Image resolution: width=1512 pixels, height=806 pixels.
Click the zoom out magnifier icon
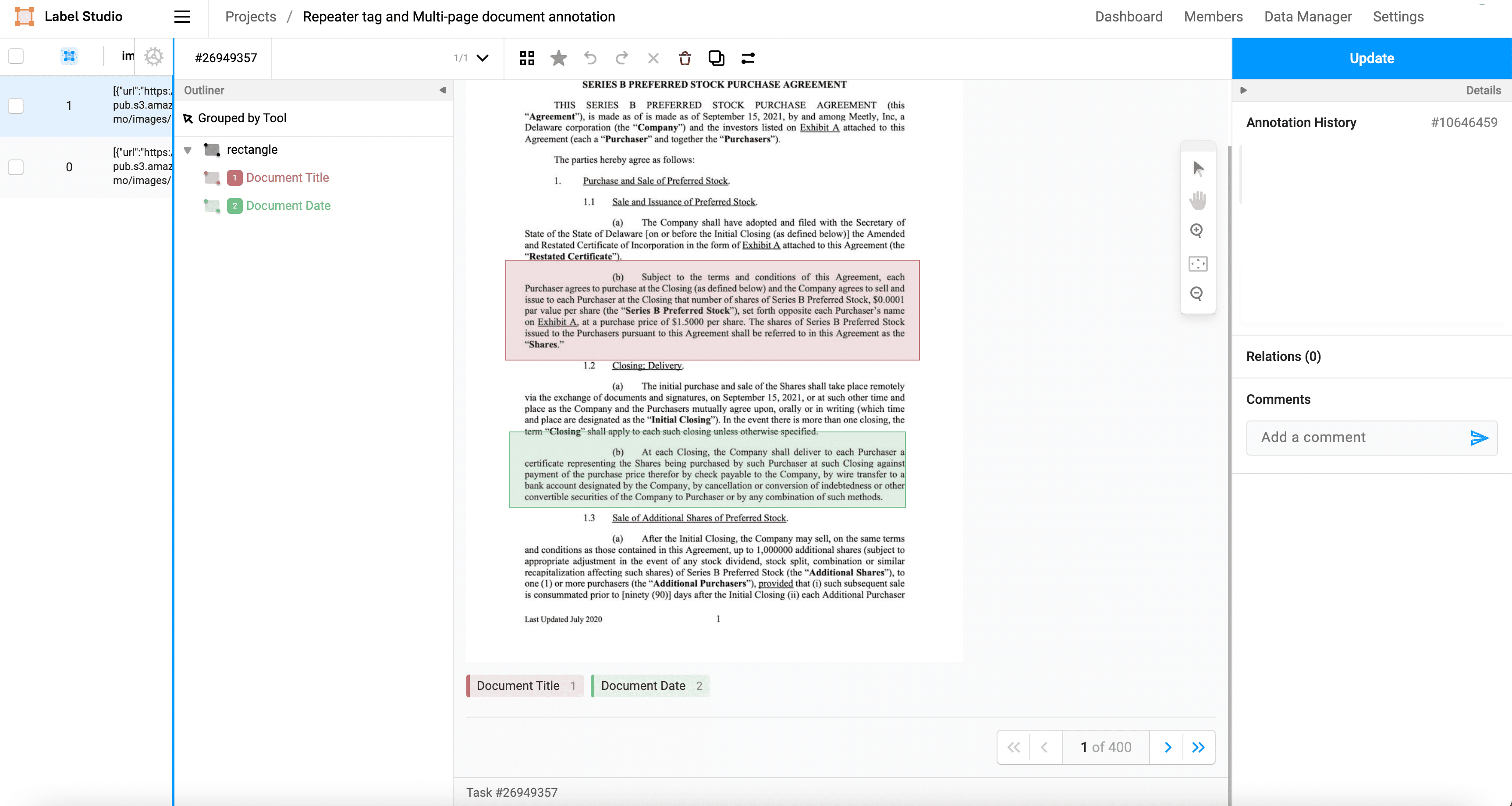click(1197, 293)
